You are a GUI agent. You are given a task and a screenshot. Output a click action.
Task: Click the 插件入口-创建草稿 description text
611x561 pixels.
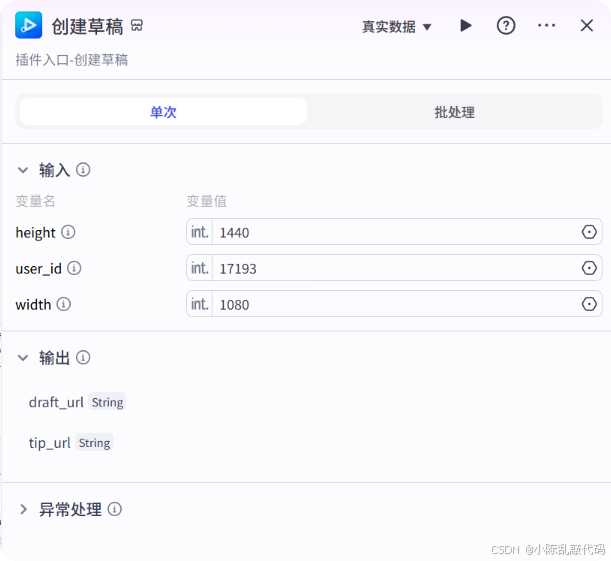point(72,60)
